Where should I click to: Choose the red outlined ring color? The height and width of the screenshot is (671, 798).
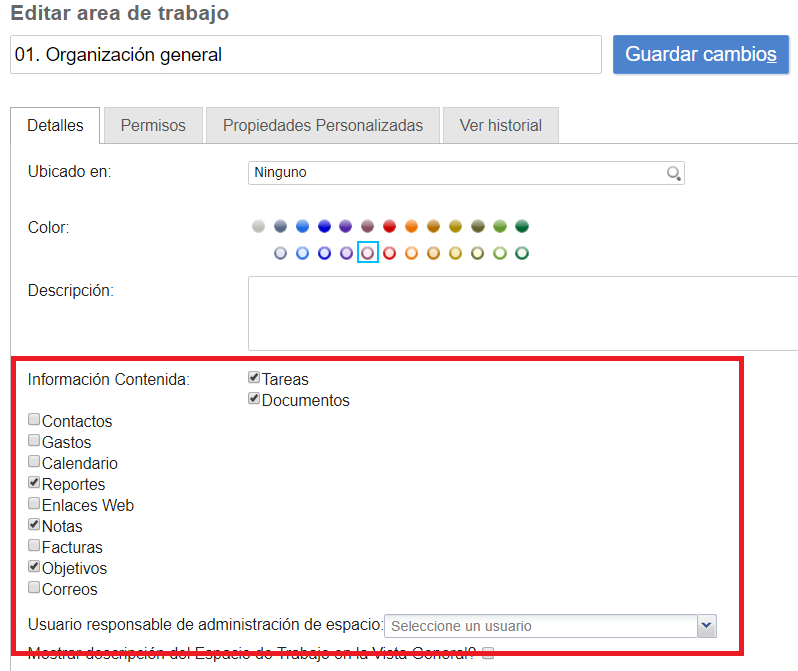tap(390, 253)
